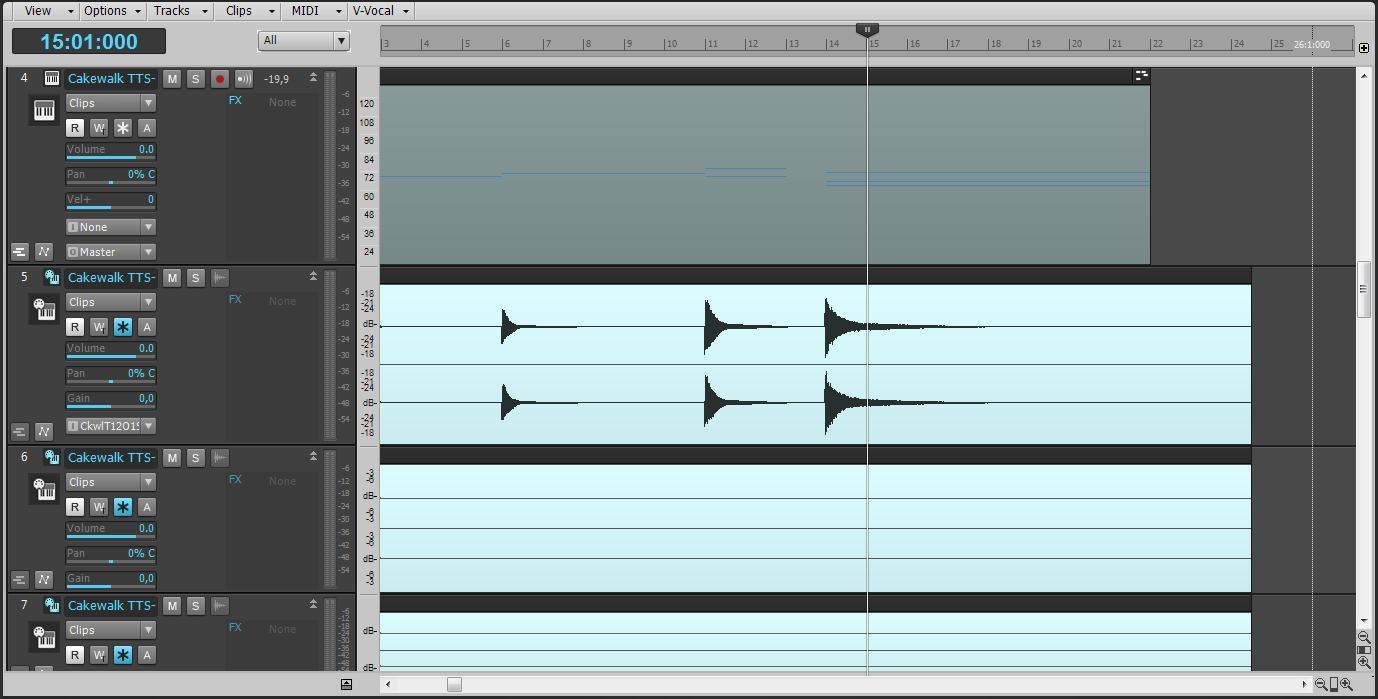
Task: Toggle the freeze asterisk button on track 5
Action: pyautogui.click(x=122, y=327)
